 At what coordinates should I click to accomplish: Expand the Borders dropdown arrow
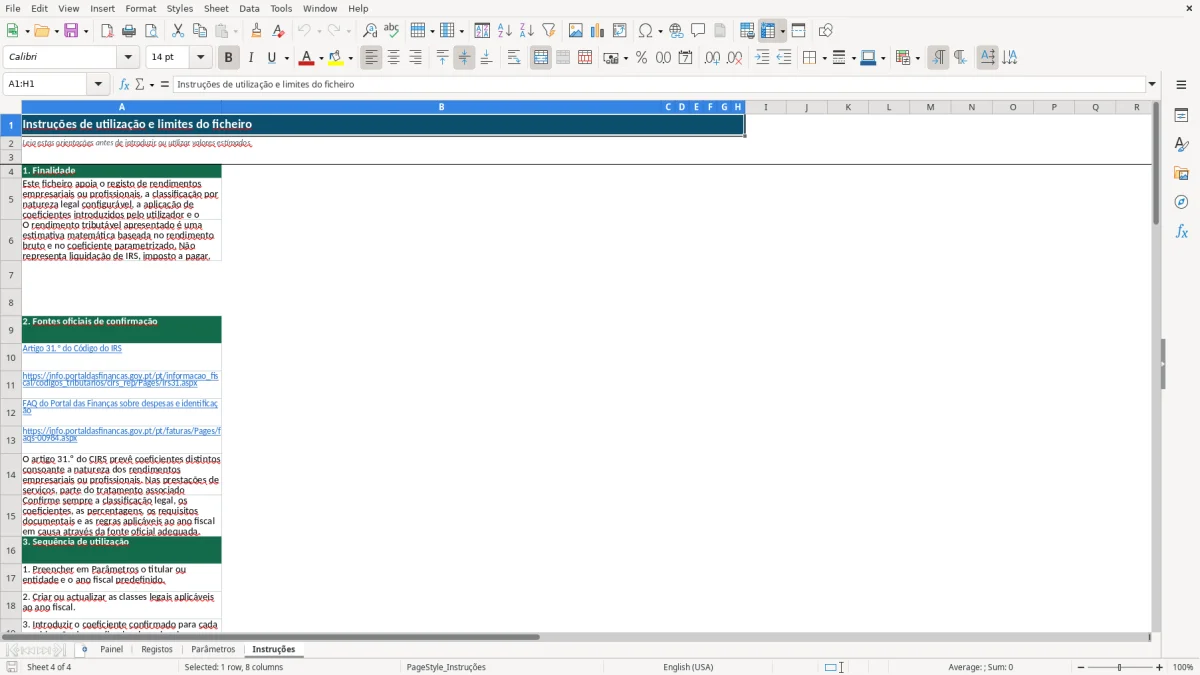(823, 58)
